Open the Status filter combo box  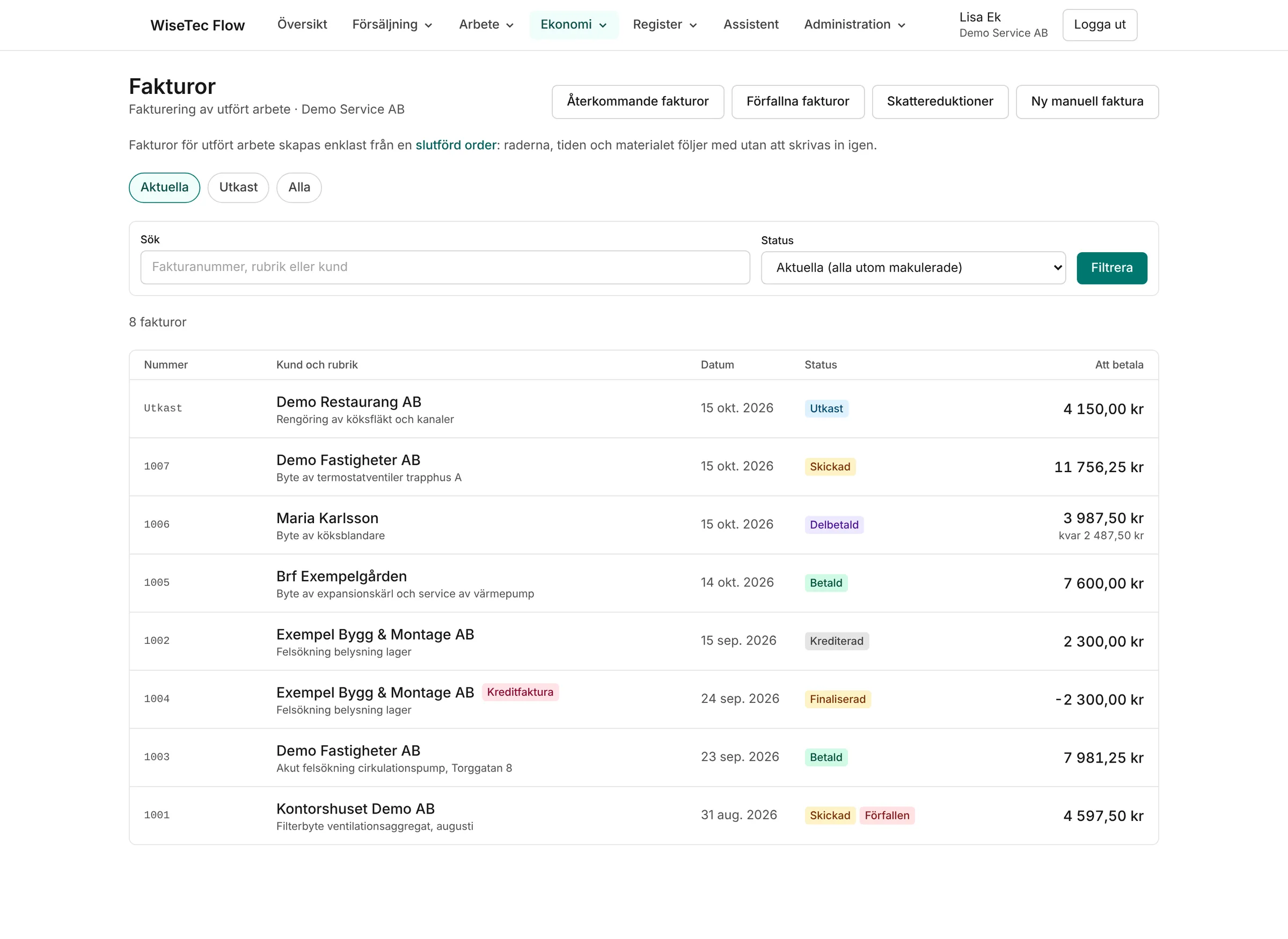click(913, 268)
